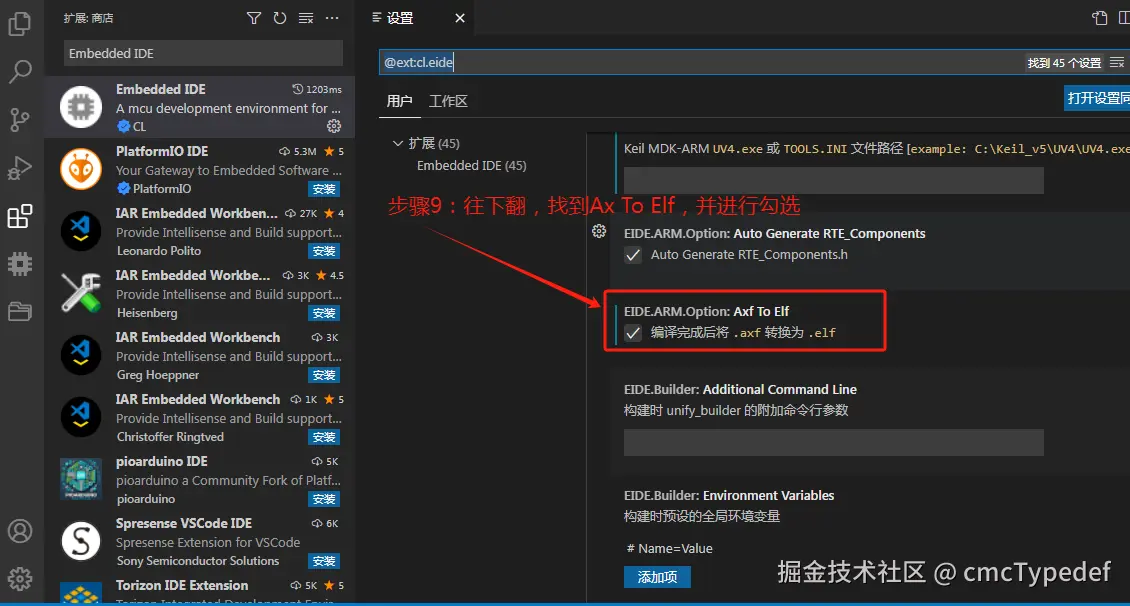Click the 找到 45 个设置 count badge
This screenshot has height=606, width=1130.
coord(1064,63)
